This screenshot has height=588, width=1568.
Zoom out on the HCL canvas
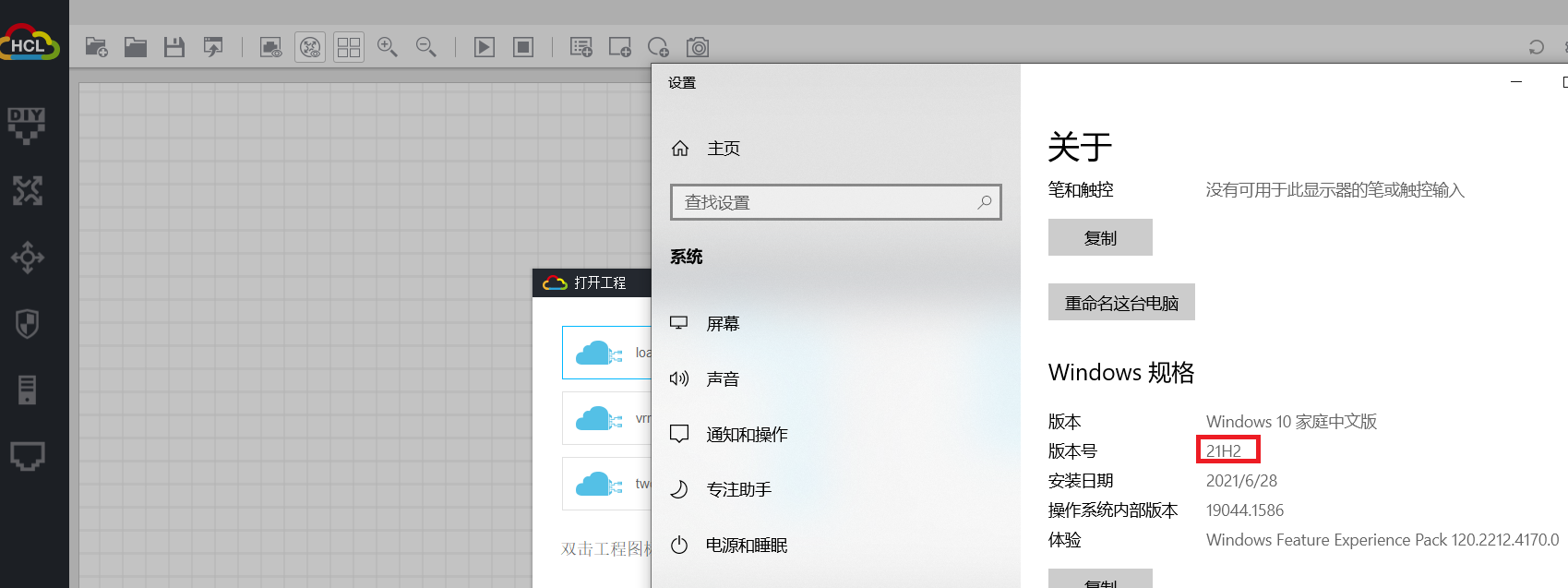426,47
